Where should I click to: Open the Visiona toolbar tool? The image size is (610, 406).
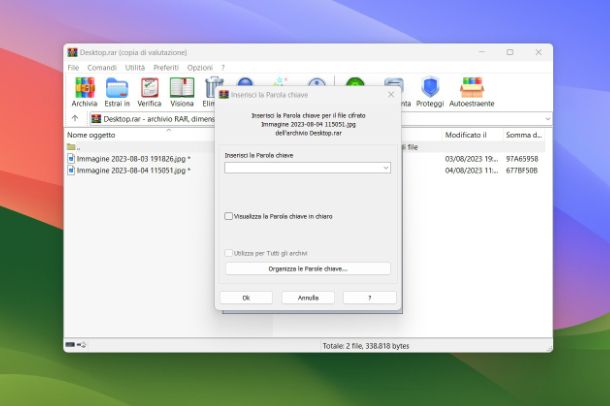[182, 92]
